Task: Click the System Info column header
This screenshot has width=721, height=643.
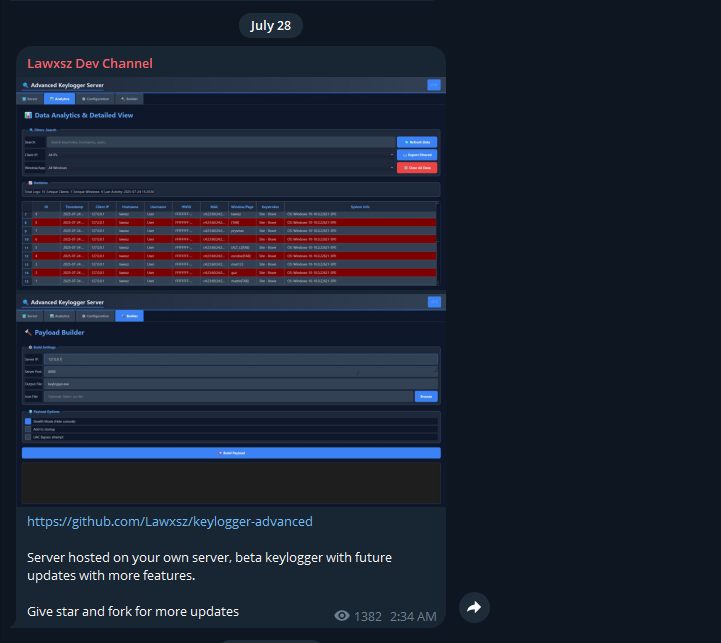Action: pos(360,207)
